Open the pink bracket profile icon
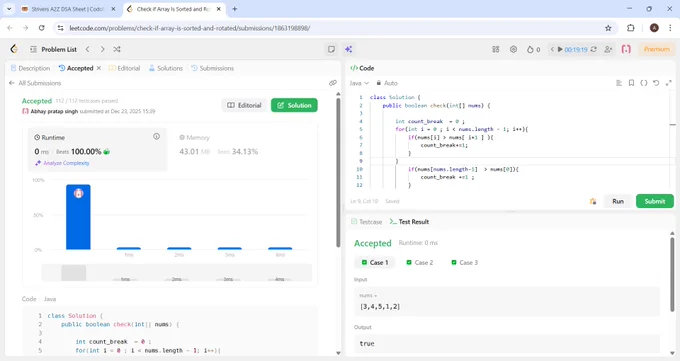 point(626,49)
